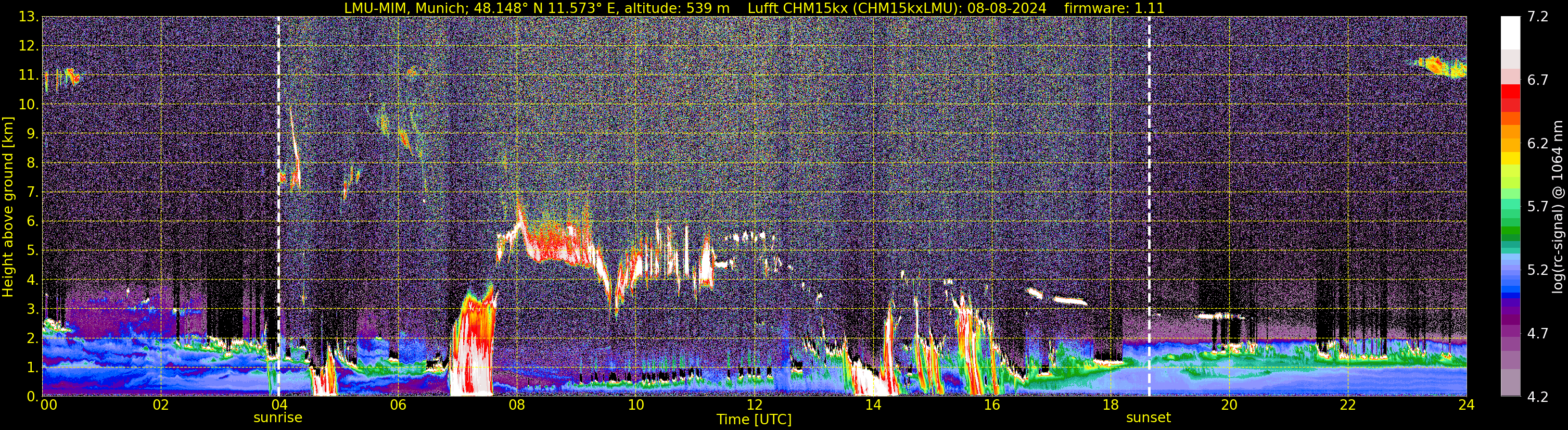The image size is (1568, 430).
Task: Click the white top segment of the colorbar
Action: pyautogui.click(x=1511, y=32)
